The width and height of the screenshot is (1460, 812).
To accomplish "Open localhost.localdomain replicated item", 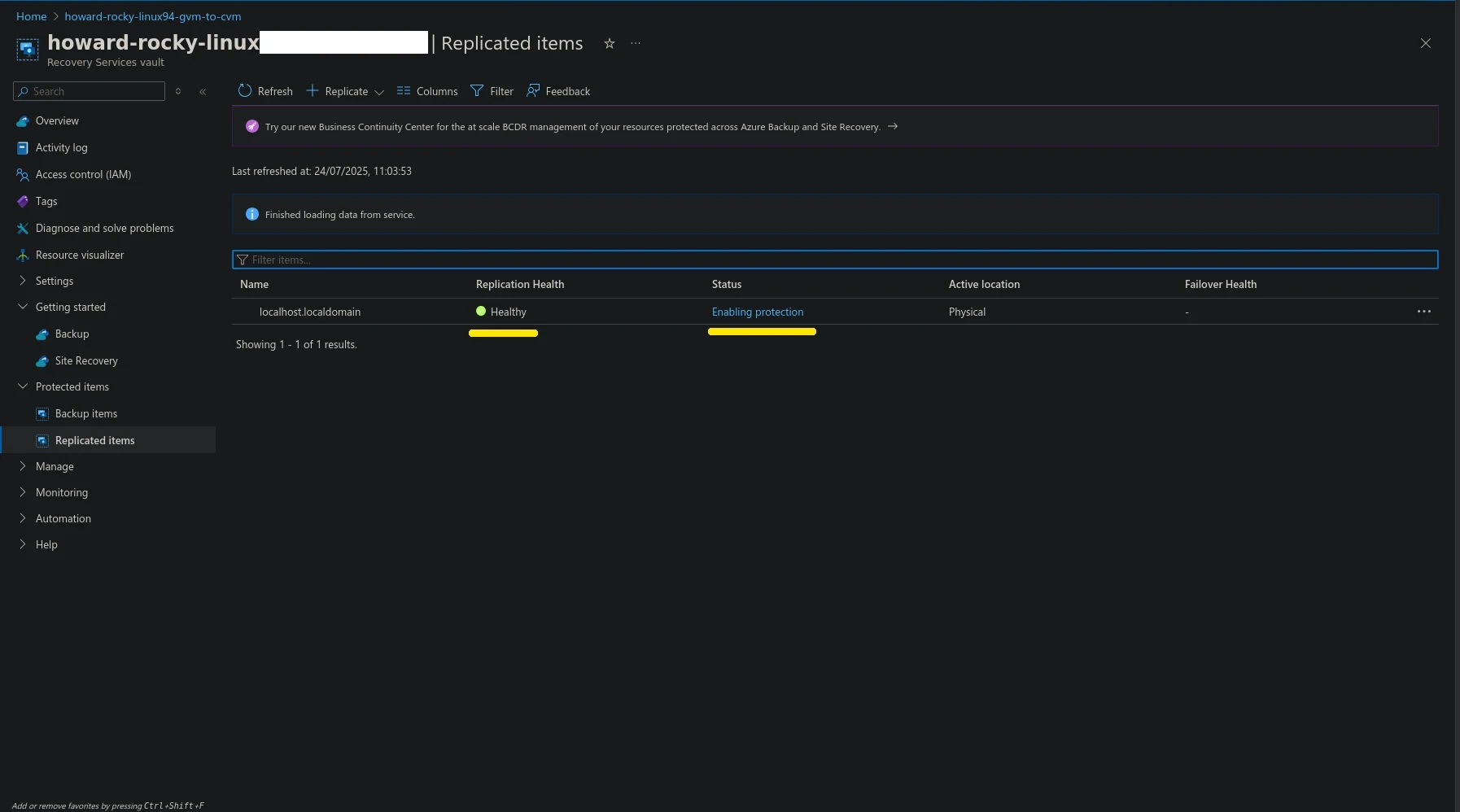I will pyautogui.click(x=310, y=312).
